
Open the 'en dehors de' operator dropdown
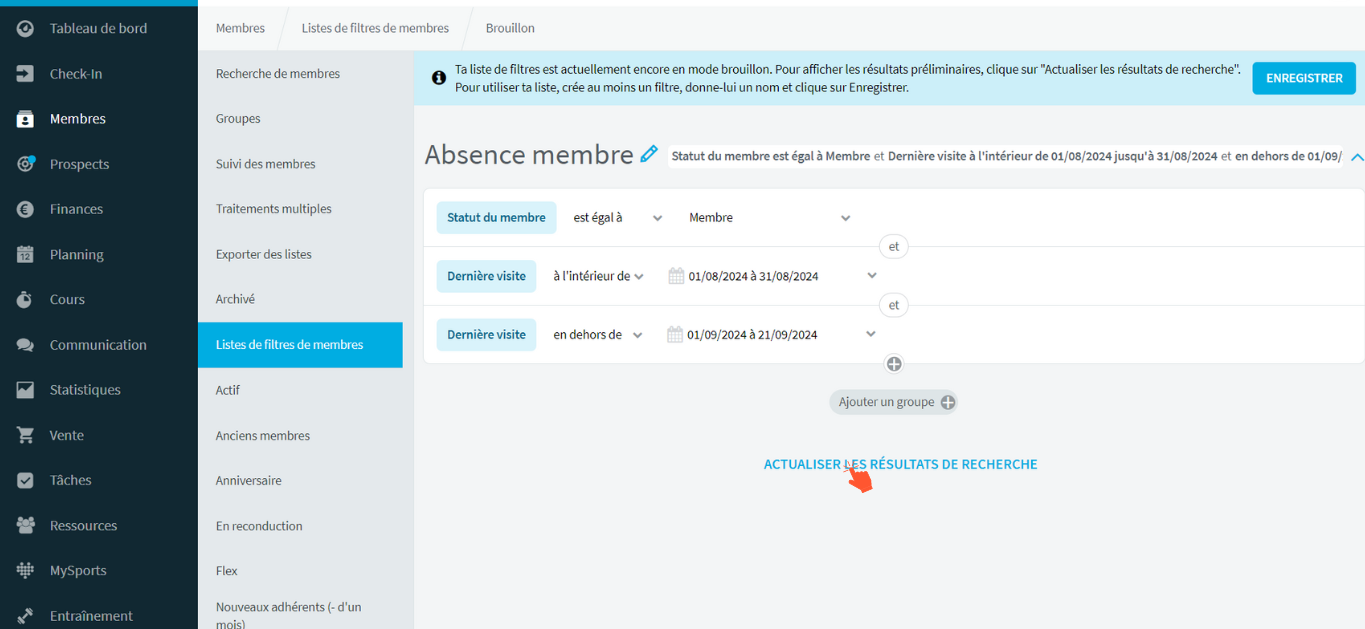point(597,335)
